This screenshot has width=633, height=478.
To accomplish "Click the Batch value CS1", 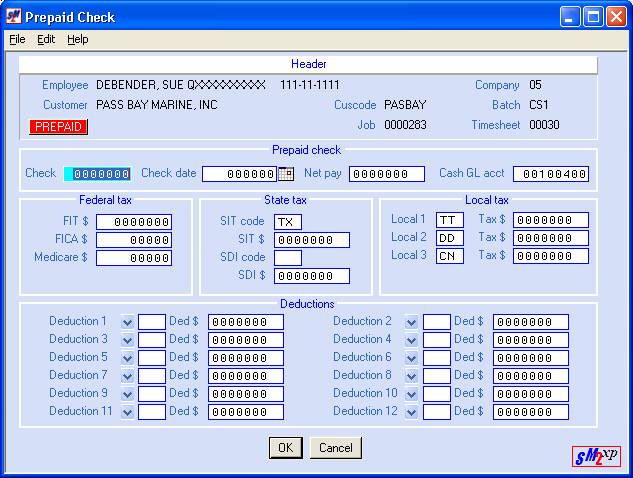I will [539, 105].
